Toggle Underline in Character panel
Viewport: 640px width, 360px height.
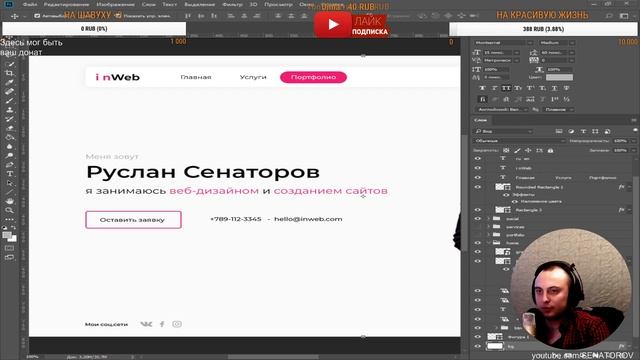click(x=554, y=88)
